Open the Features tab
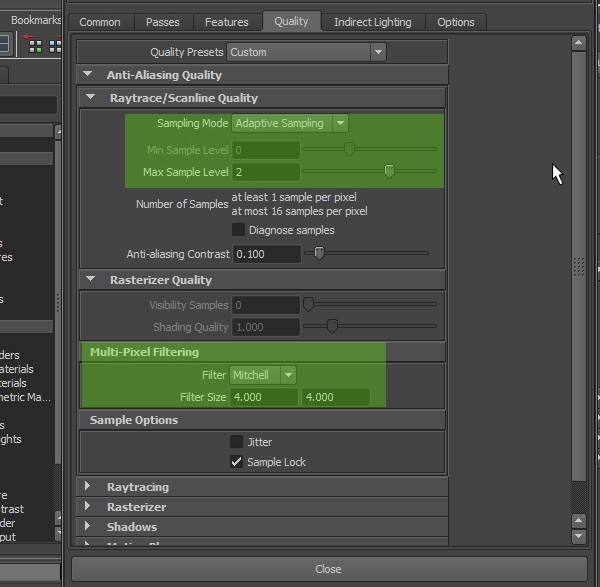The width and height of the screenshot is (600, 587). (x=227, y=22)
